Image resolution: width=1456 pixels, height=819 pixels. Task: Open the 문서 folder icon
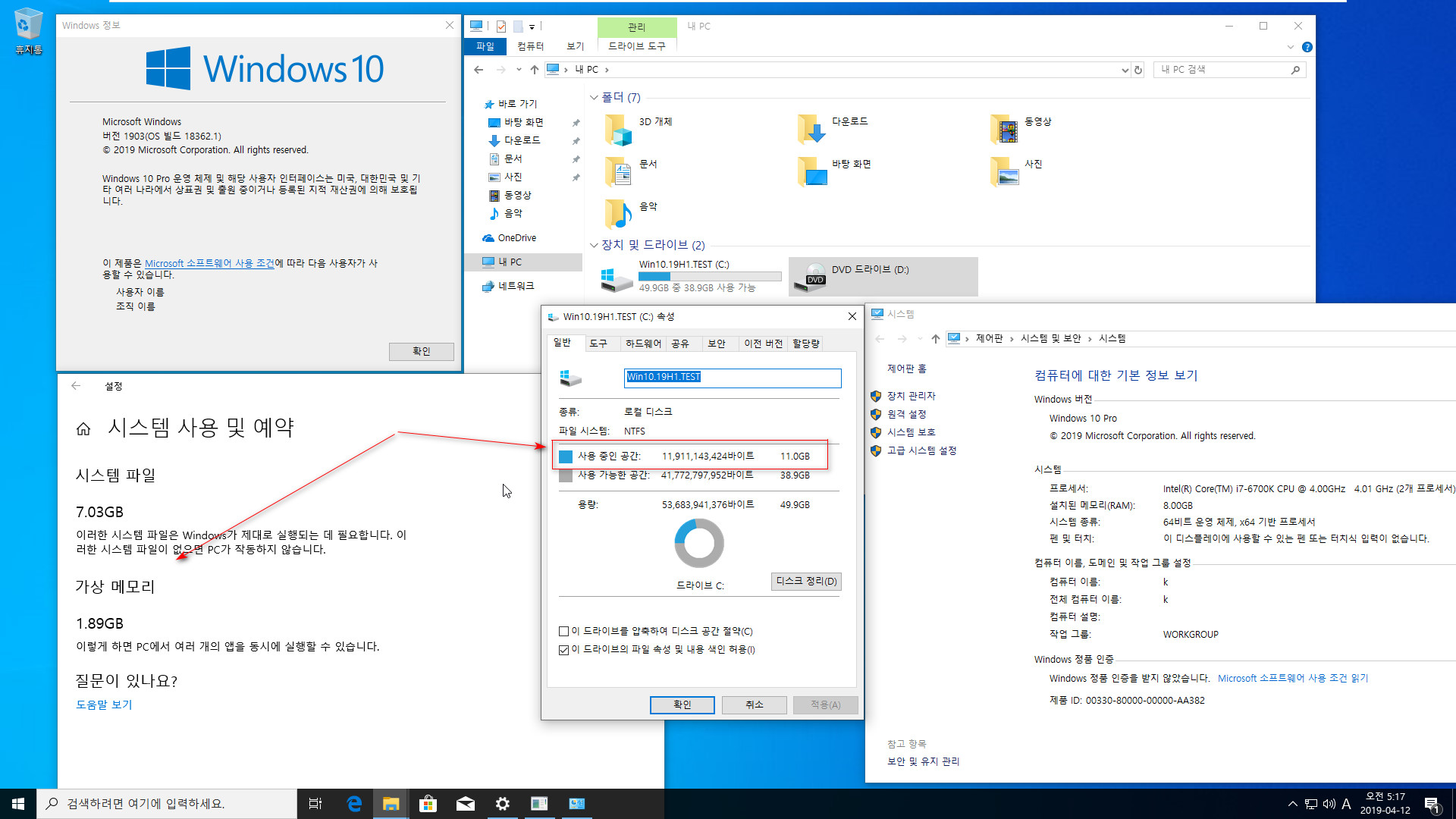pos(619,171)
